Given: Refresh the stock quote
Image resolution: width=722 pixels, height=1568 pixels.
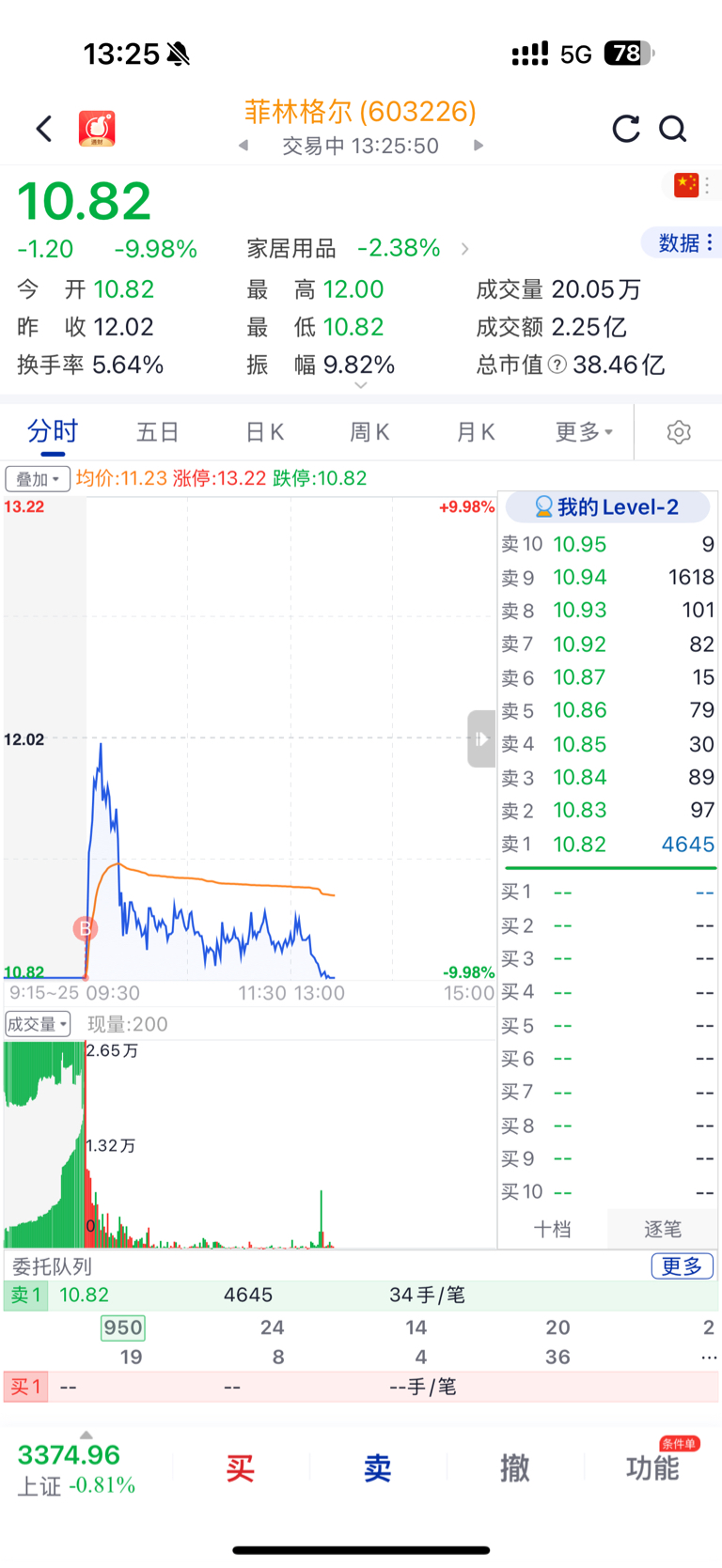Looking at the screenshot, I should (626, 129).
